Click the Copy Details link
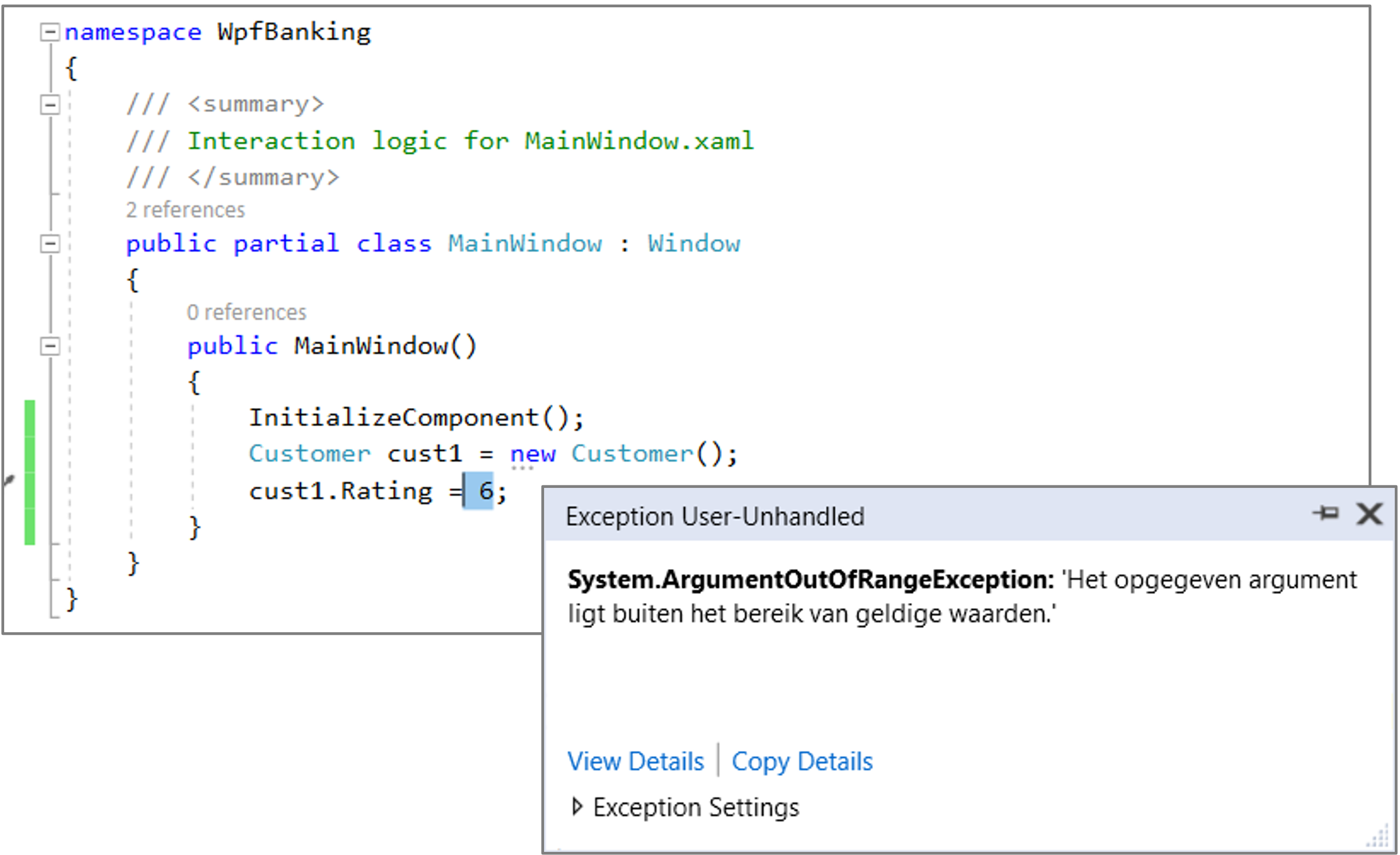 [801, 761]
